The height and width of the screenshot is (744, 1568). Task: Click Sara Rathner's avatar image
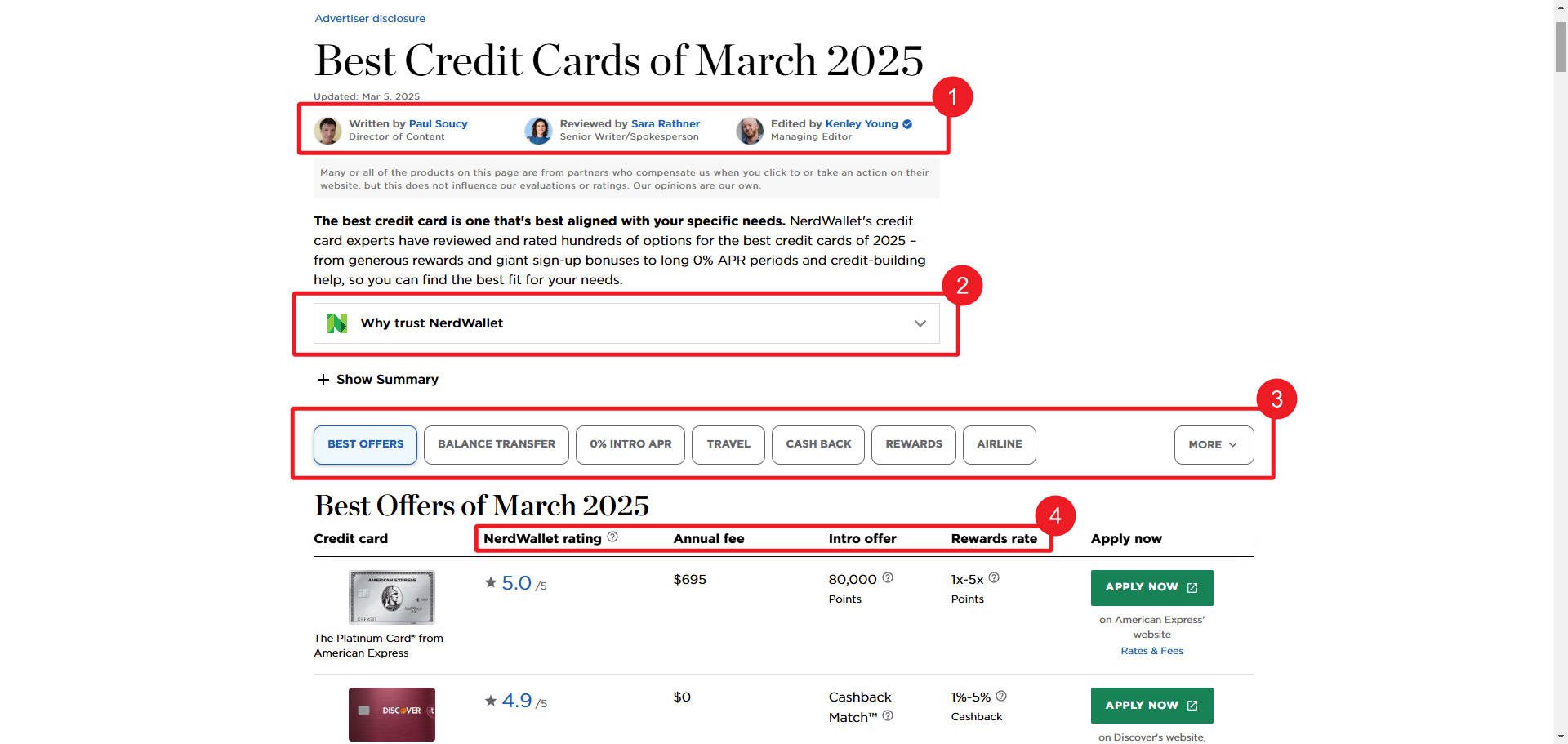pyautogui.click(x=539, y=131)
